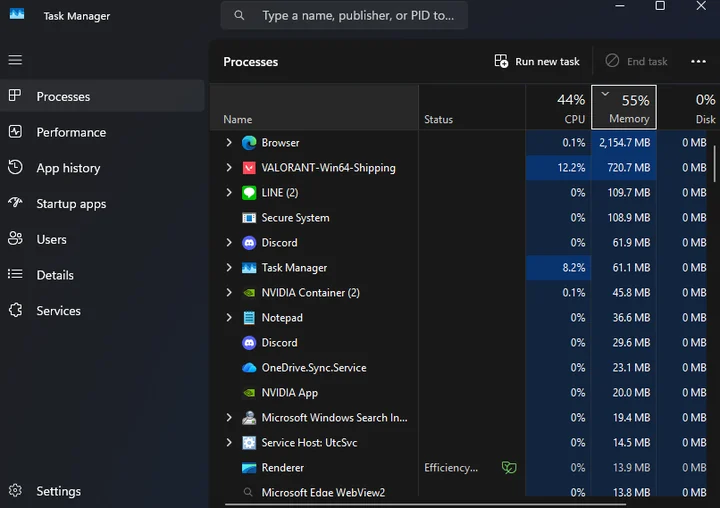Image resolution: width=720 pixels, height=508 pixels.
Task: Sort by the Disk column header
Action: click(x=688, y=107)
